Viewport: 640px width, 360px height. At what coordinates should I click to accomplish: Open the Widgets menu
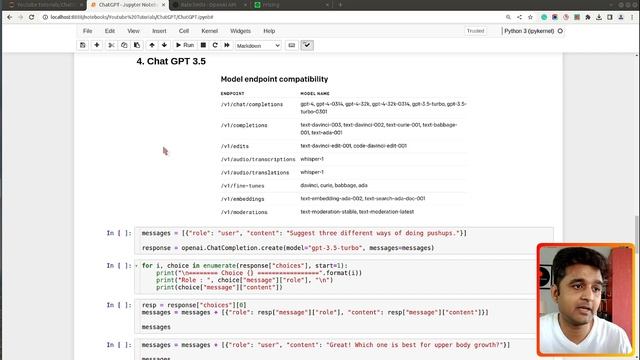click(240, 31)
